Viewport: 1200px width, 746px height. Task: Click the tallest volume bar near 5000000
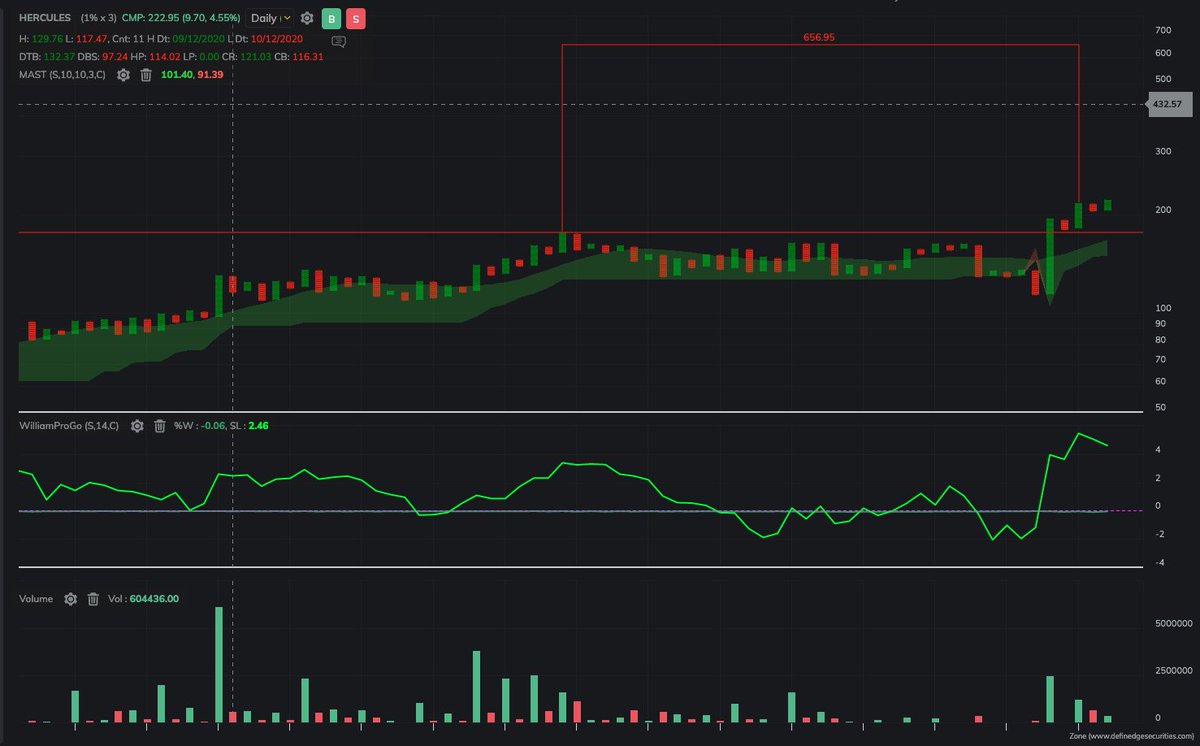(x=219, y=664)
